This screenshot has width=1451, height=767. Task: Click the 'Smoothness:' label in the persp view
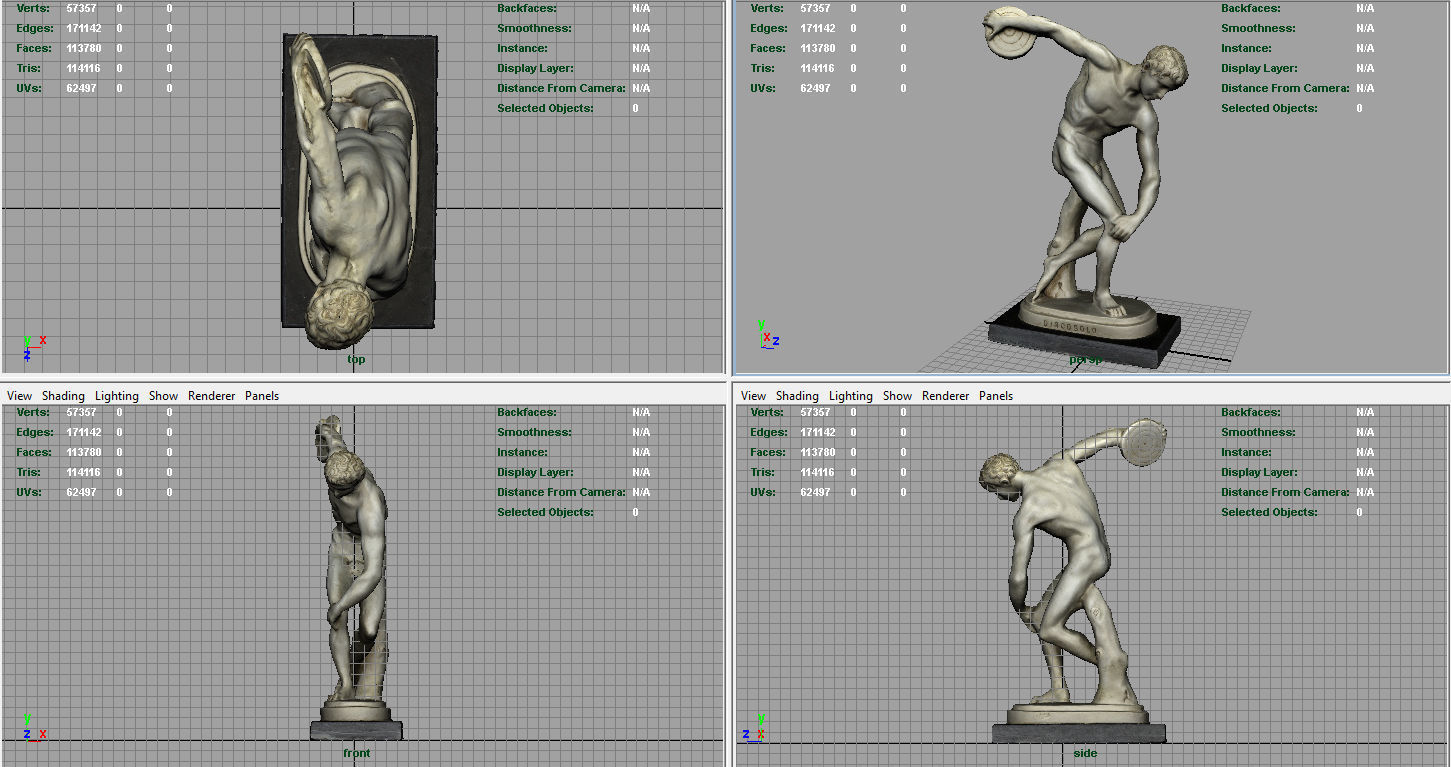1258,28
